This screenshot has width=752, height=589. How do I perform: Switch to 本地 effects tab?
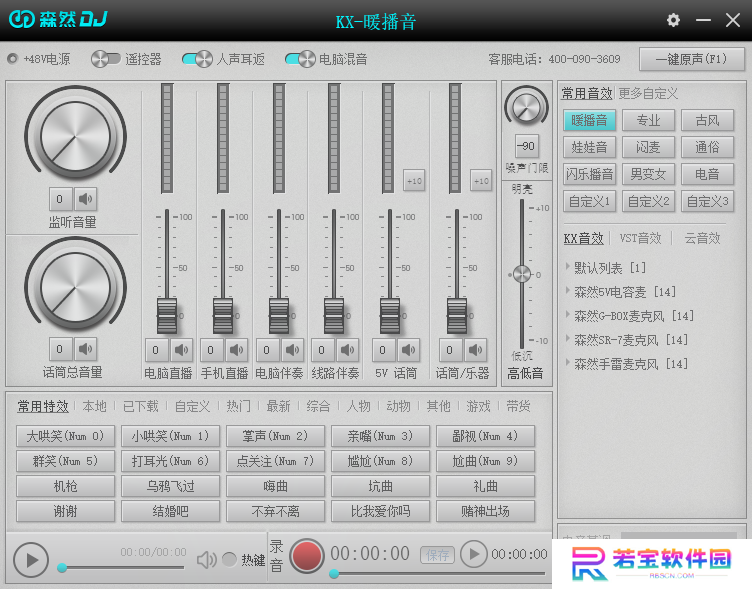click(94, 406)
